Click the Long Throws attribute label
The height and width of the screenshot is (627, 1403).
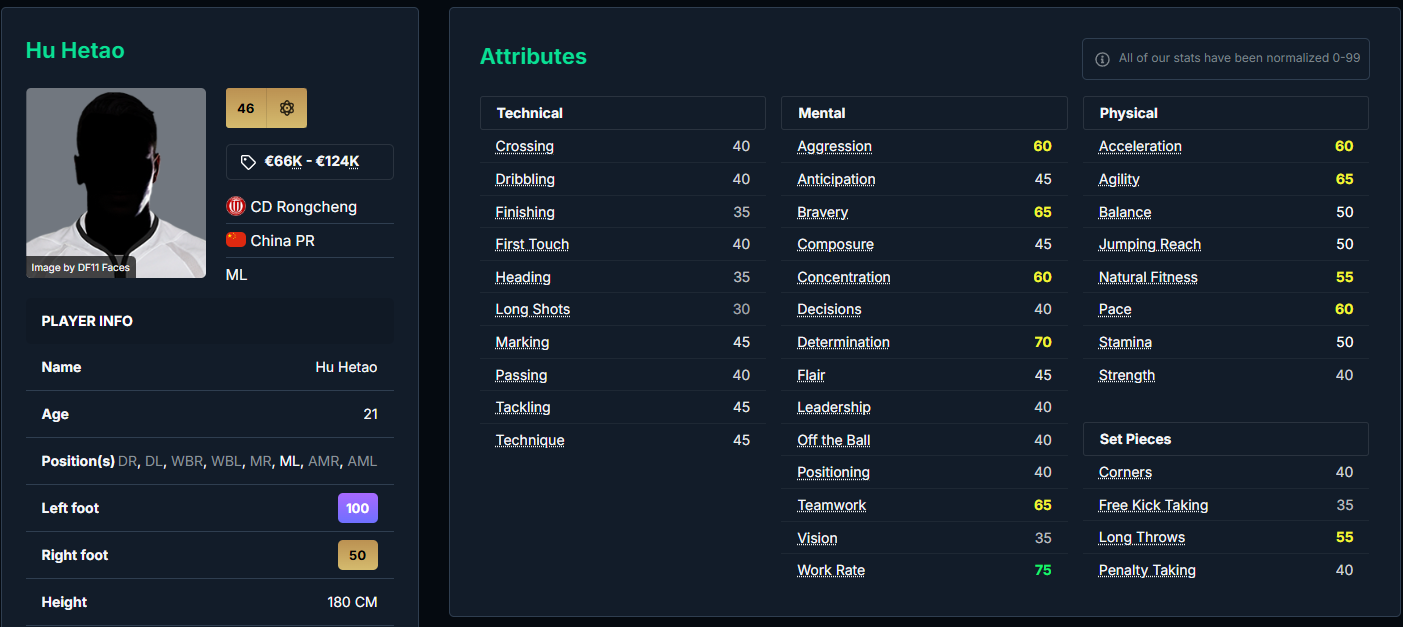point(1142,537)
